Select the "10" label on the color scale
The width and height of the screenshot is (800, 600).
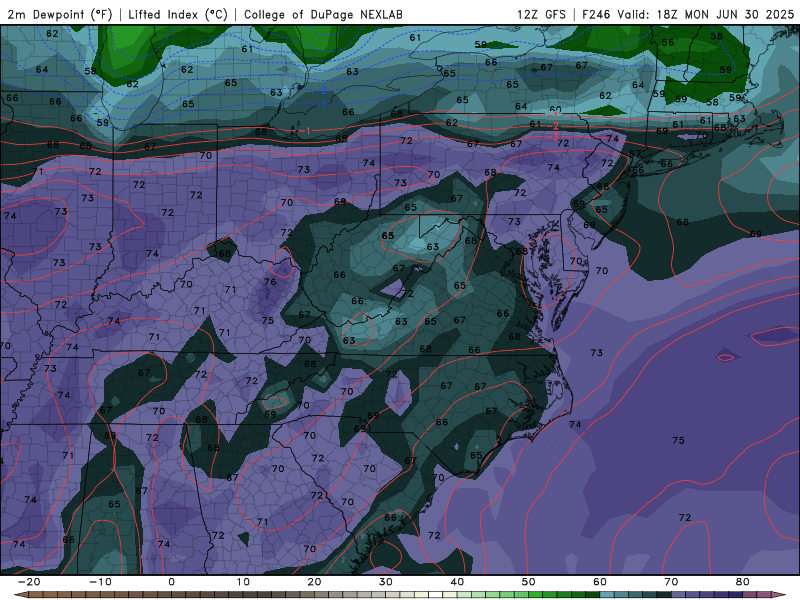[x=243, y=582]
